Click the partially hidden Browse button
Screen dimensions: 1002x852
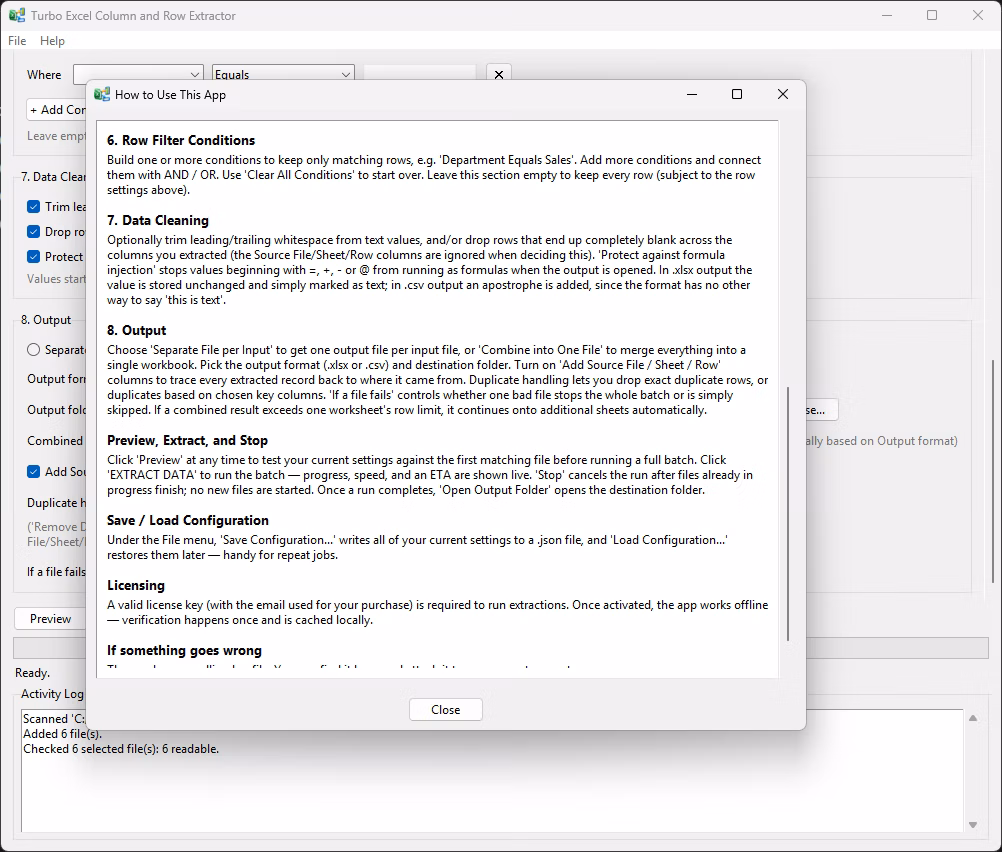822,410
